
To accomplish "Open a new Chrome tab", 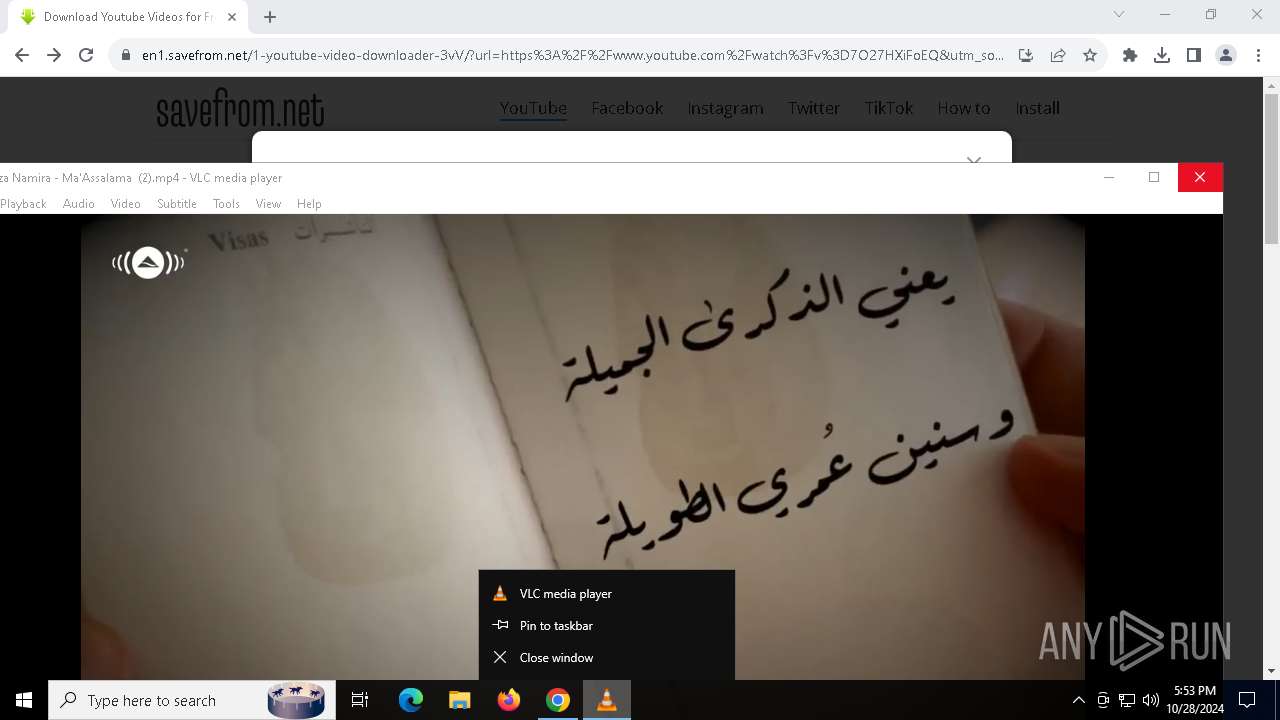I will pyautogui.click(x=270, y=16).
